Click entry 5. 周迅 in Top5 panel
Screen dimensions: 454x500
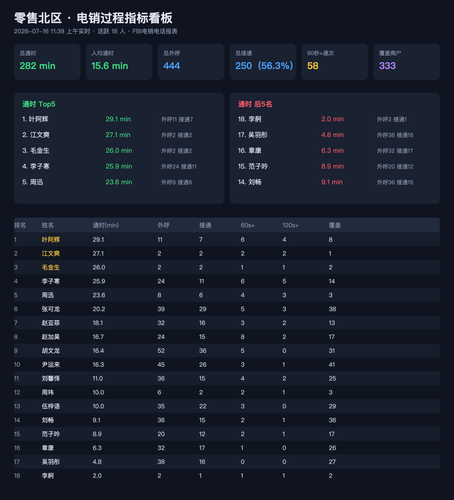point(32,182)
